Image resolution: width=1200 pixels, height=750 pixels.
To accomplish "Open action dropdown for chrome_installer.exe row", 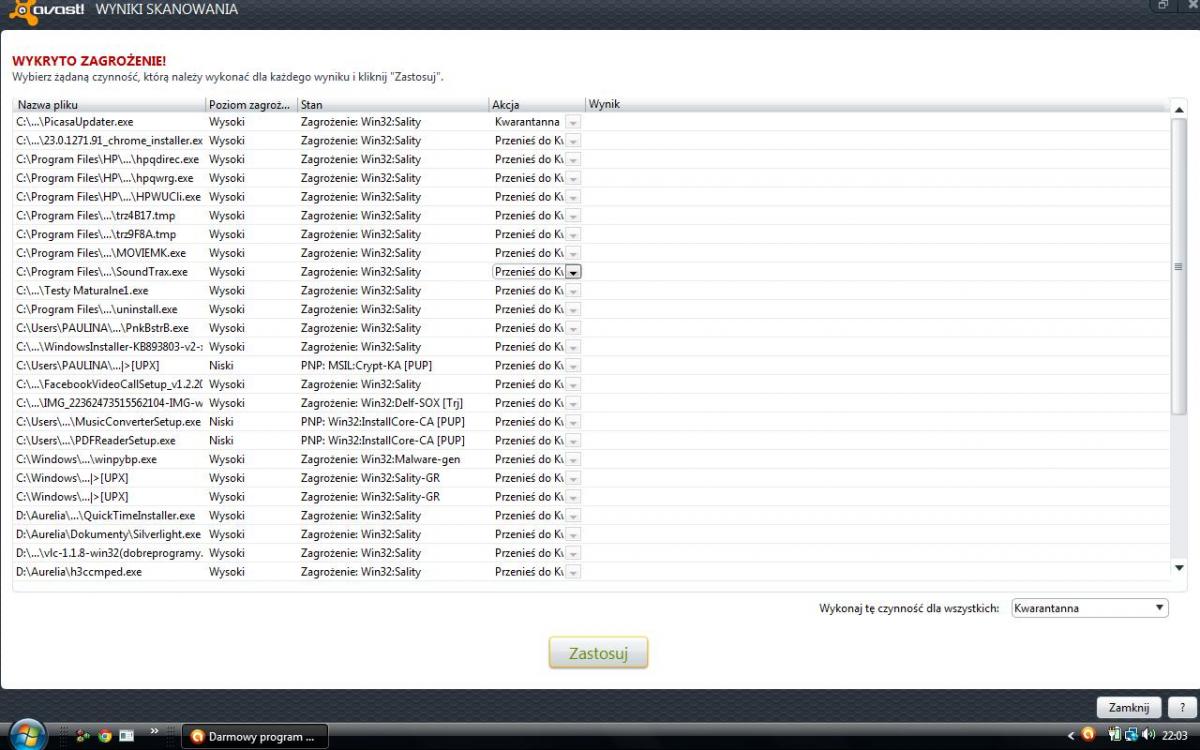I will pos(573,141).
